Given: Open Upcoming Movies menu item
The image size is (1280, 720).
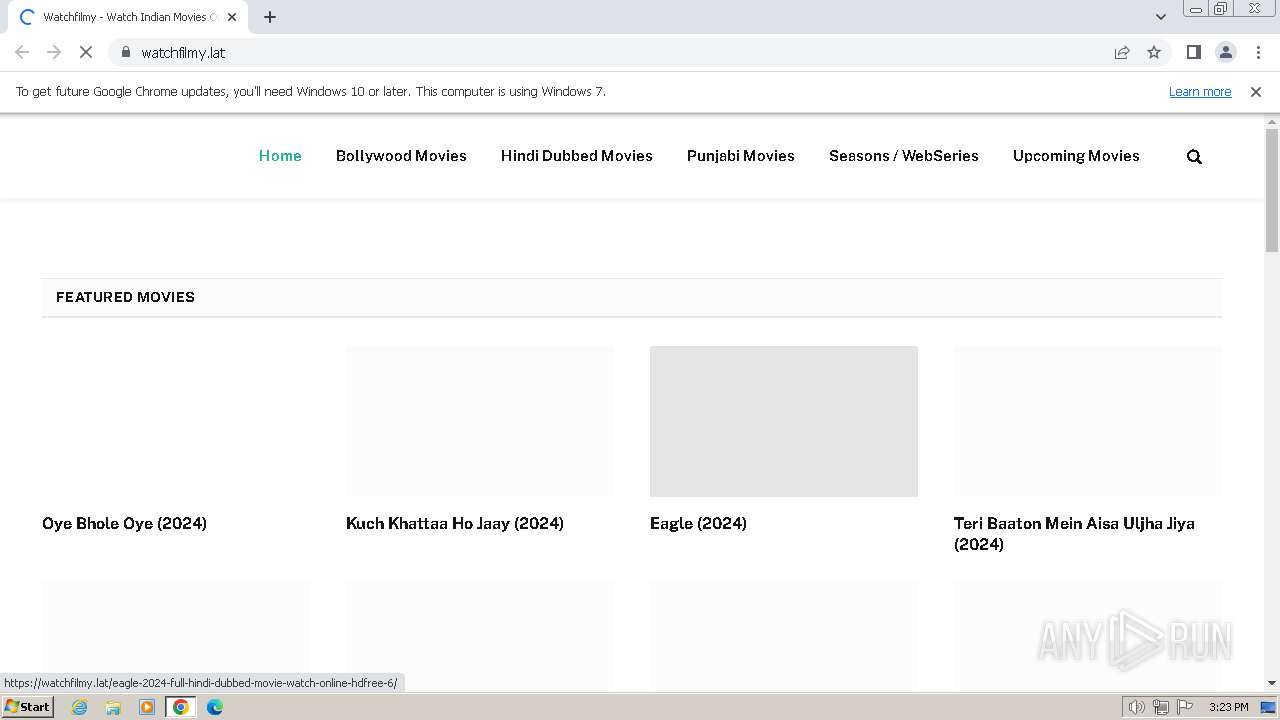Looking at the screenshot, I should tap(1076, 156).
